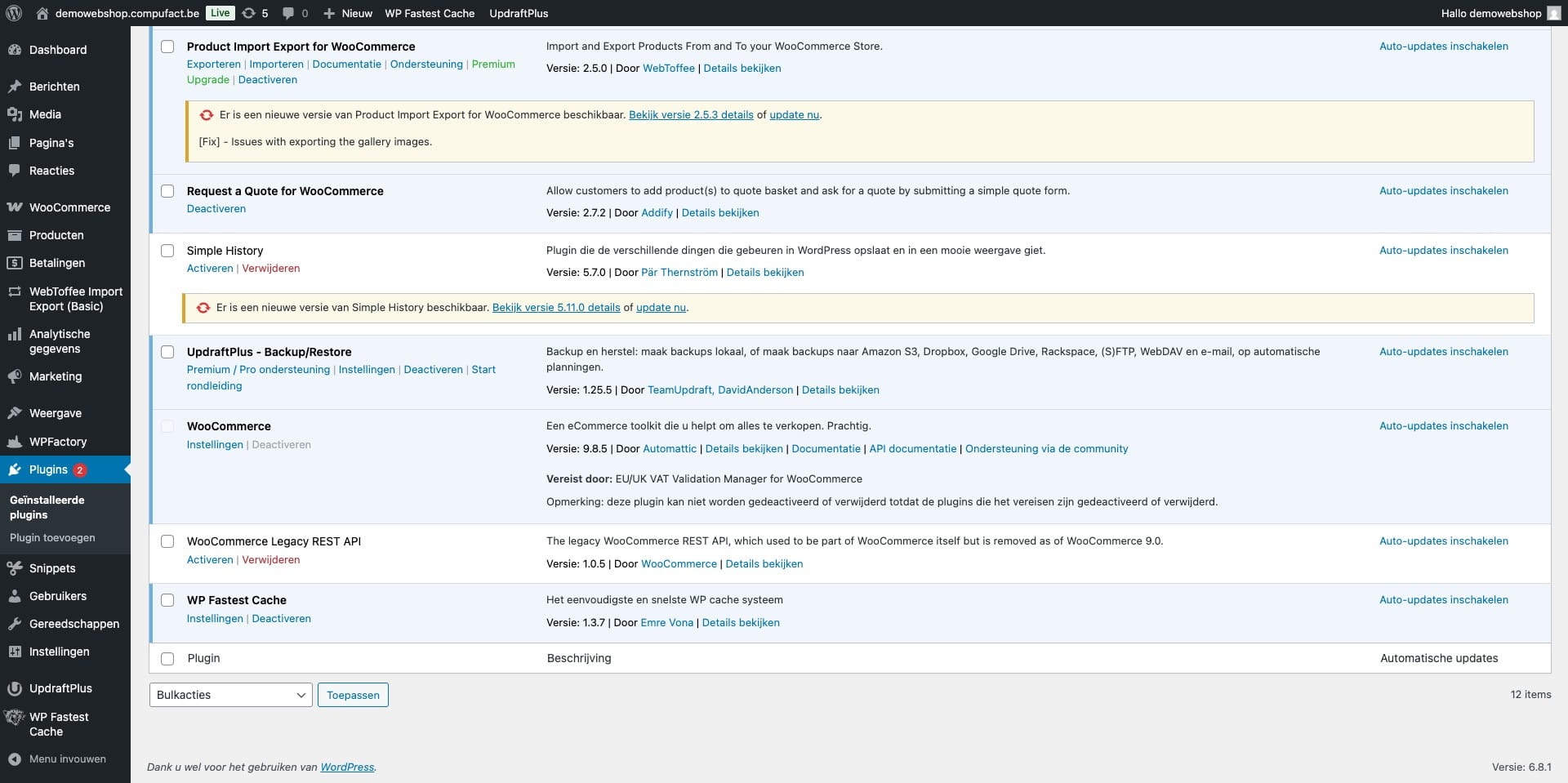Open the comments bubble icon
Screen dimensions: 1568x783
pos(288,13)
